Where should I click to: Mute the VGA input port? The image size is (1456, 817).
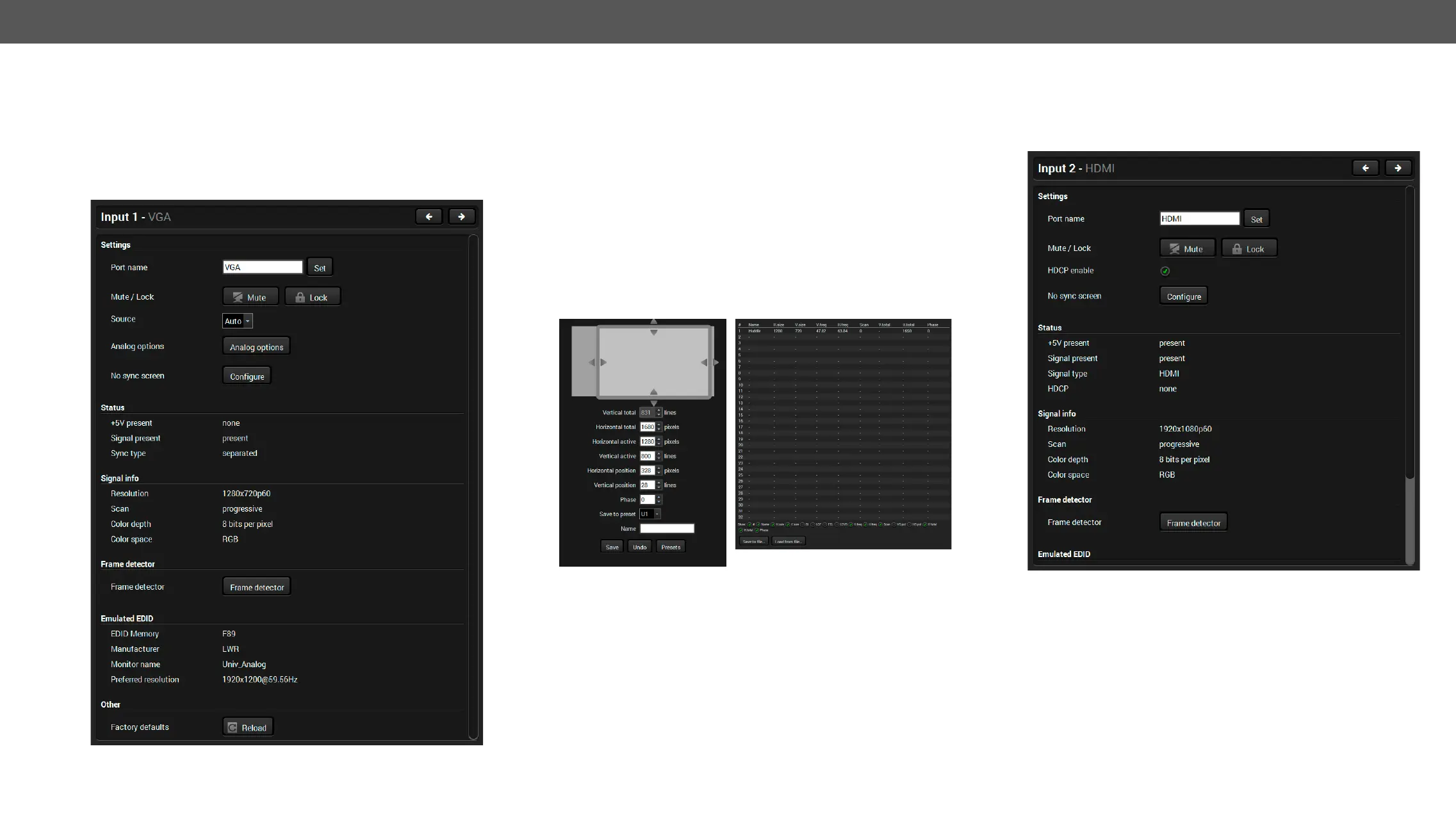tap(250, 297)
